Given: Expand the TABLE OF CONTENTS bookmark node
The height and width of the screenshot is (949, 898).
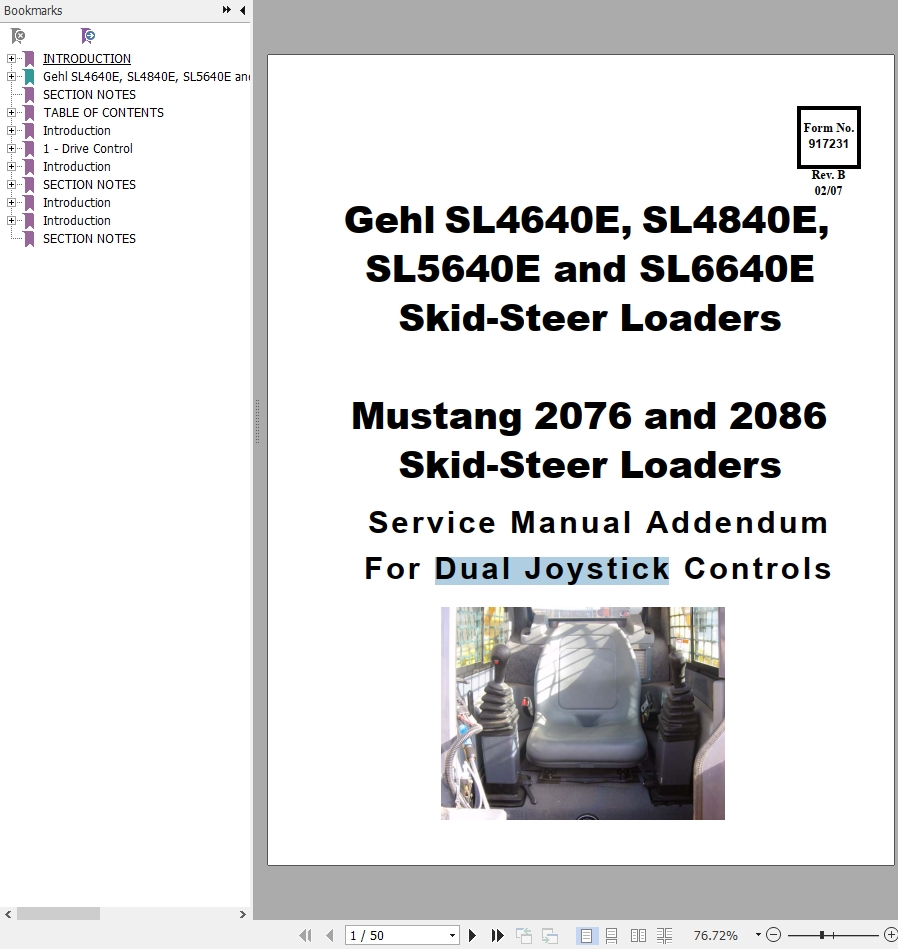Looking at the screenshot, I should (x=11, y=113).
